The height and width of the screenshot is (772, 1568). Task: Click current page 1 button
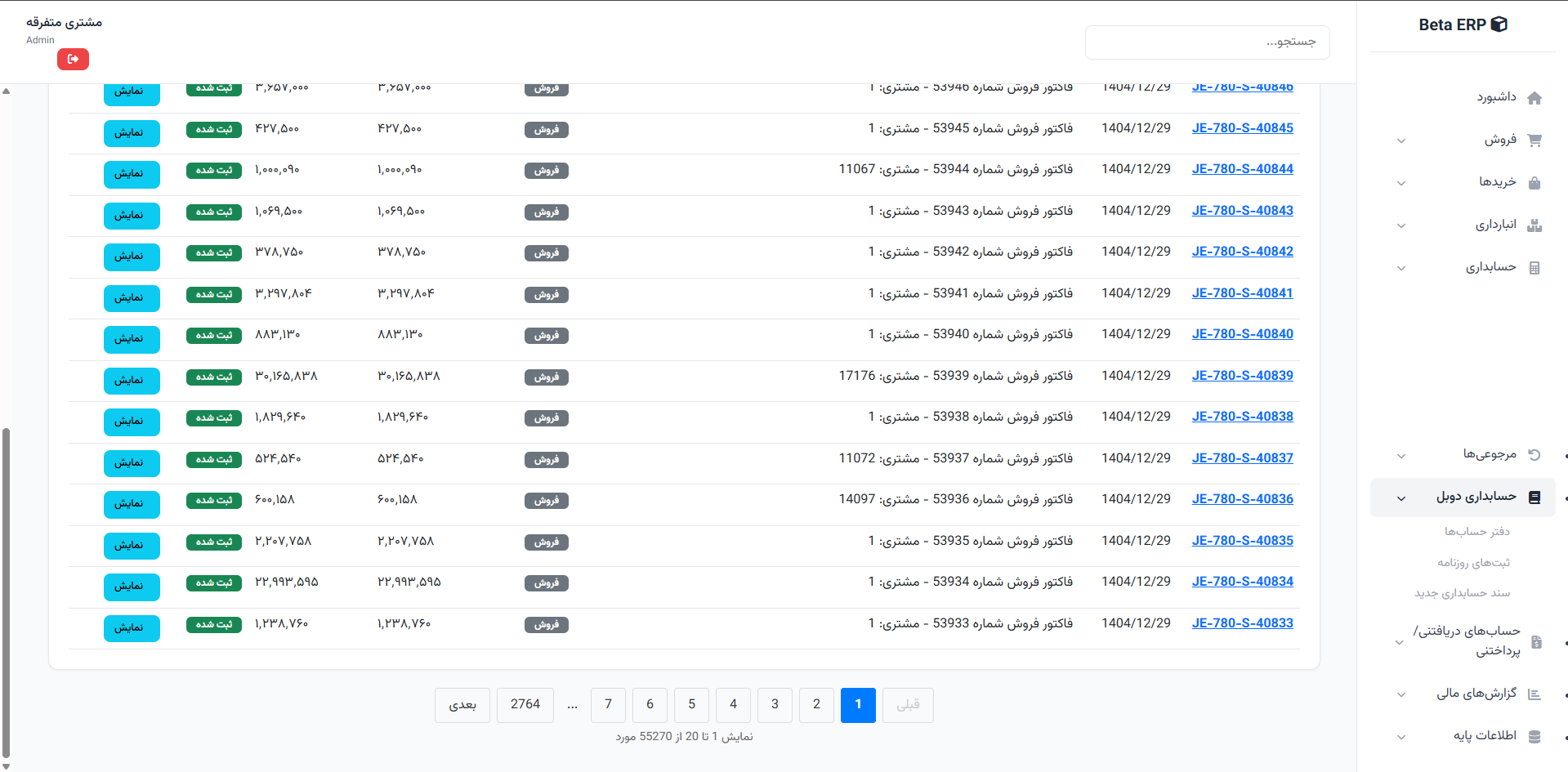[x=858, y=705]
